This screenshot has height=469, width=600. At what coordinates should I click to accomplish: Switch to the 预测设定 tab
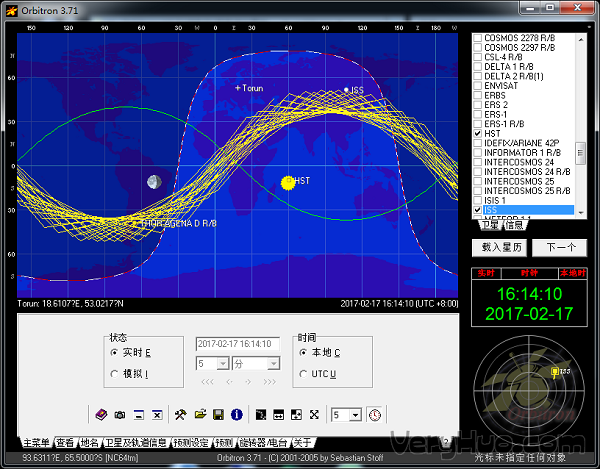pyautogui.click(x=190, y=442)
